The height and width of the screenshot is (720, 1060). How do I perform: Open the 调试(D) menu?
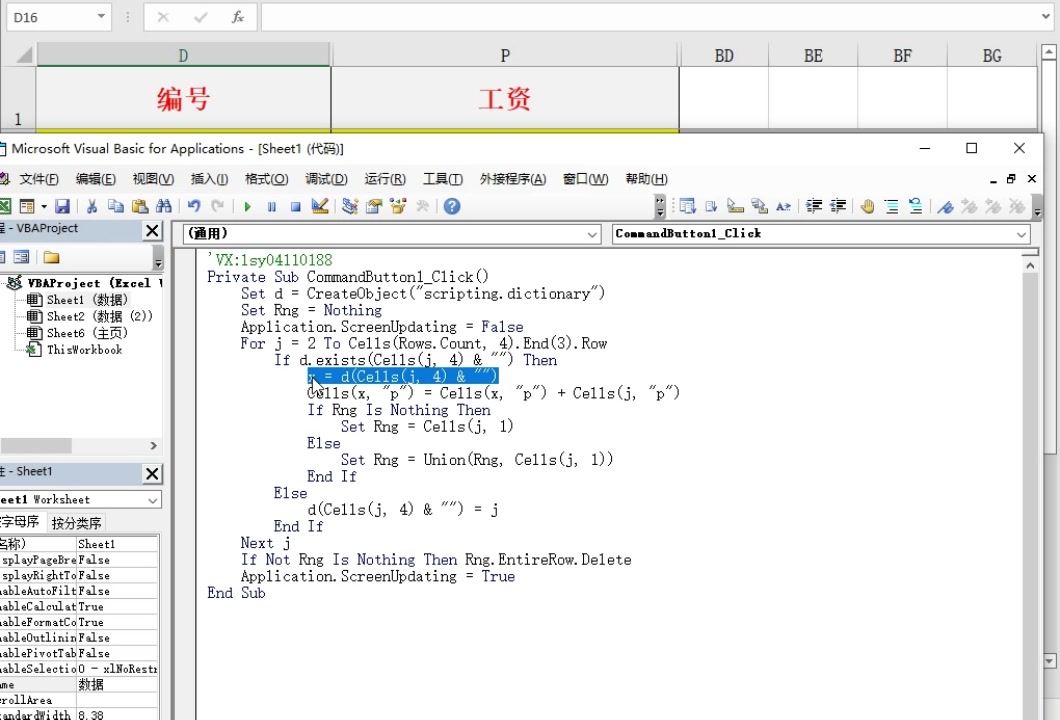326,179
